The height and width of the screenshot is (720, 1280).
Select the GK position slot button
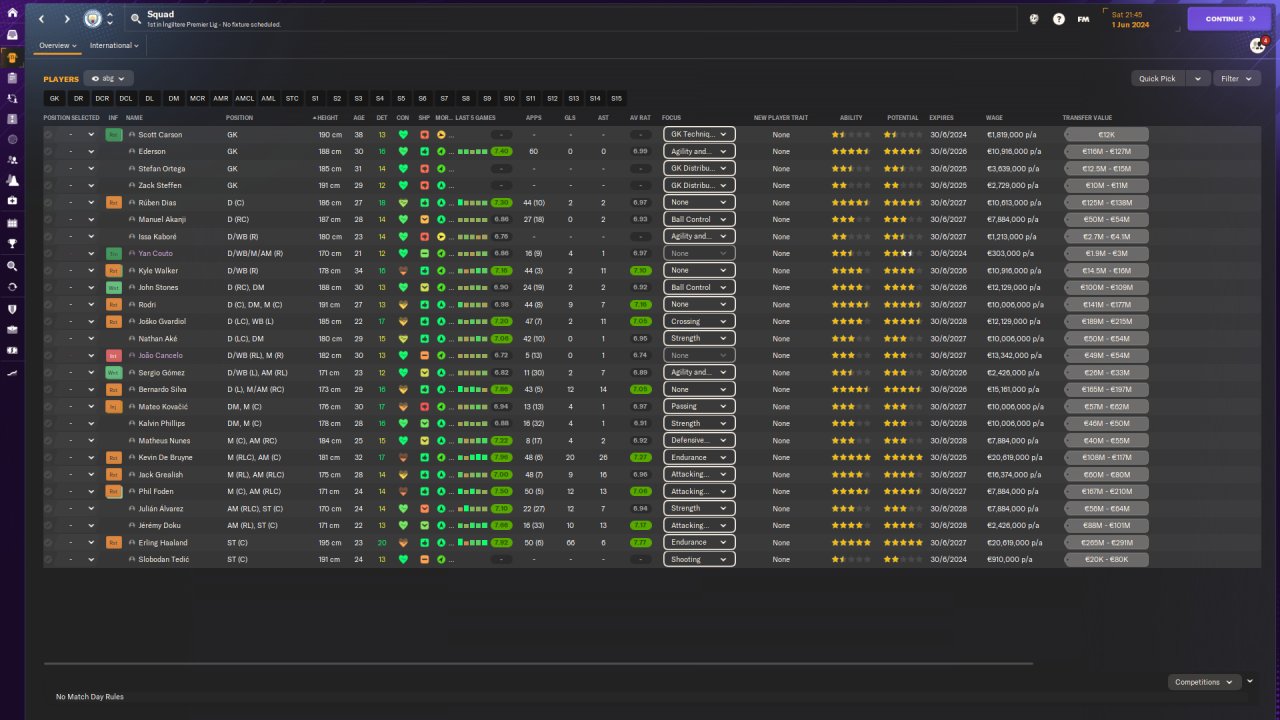coord(55,98)
